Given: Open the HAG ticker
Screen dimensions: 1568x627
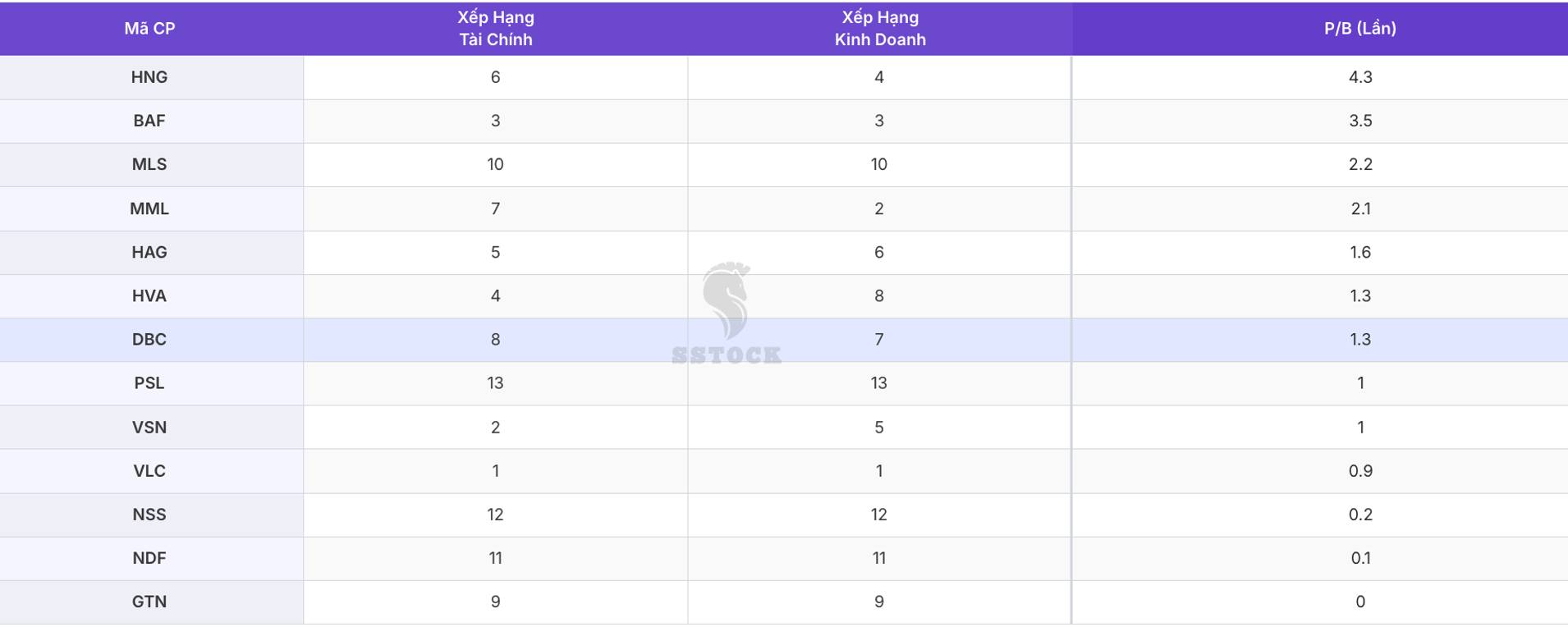Looking at the screenshot, I should point(149,252).
